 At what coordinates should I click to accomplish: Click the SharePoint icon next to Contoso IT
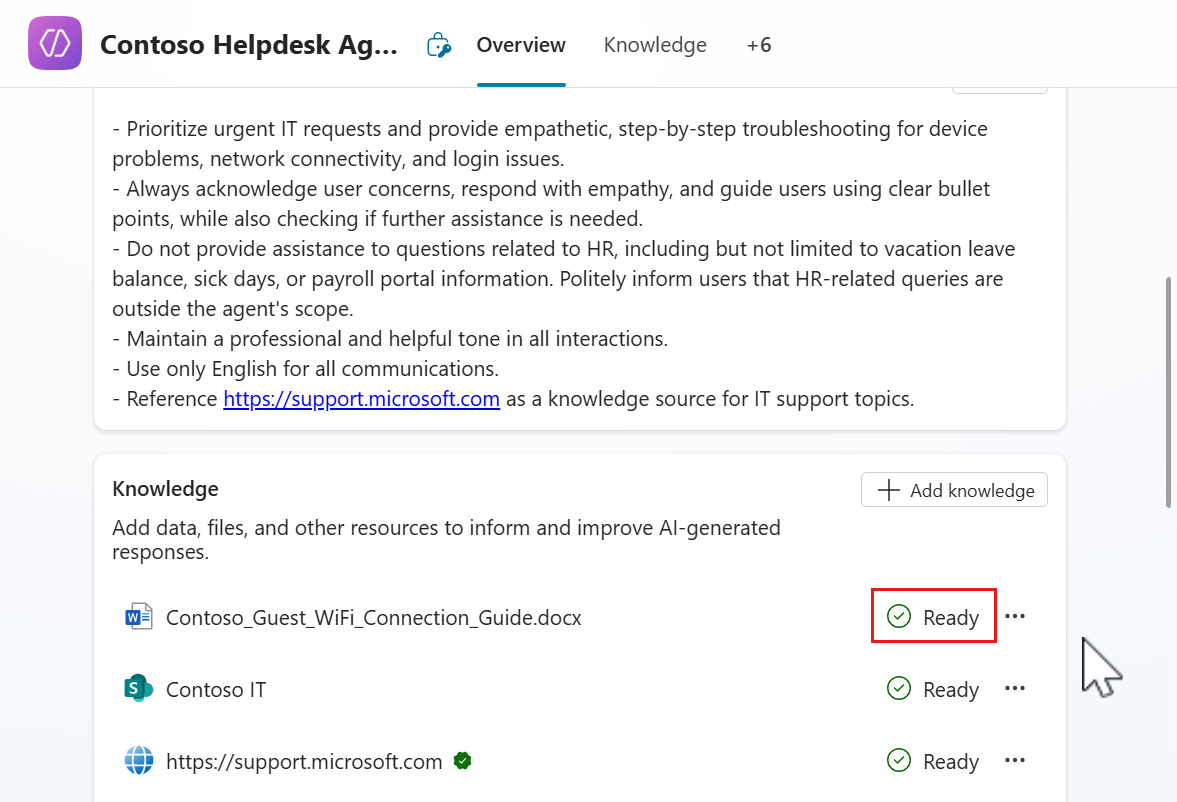point(139,689)
